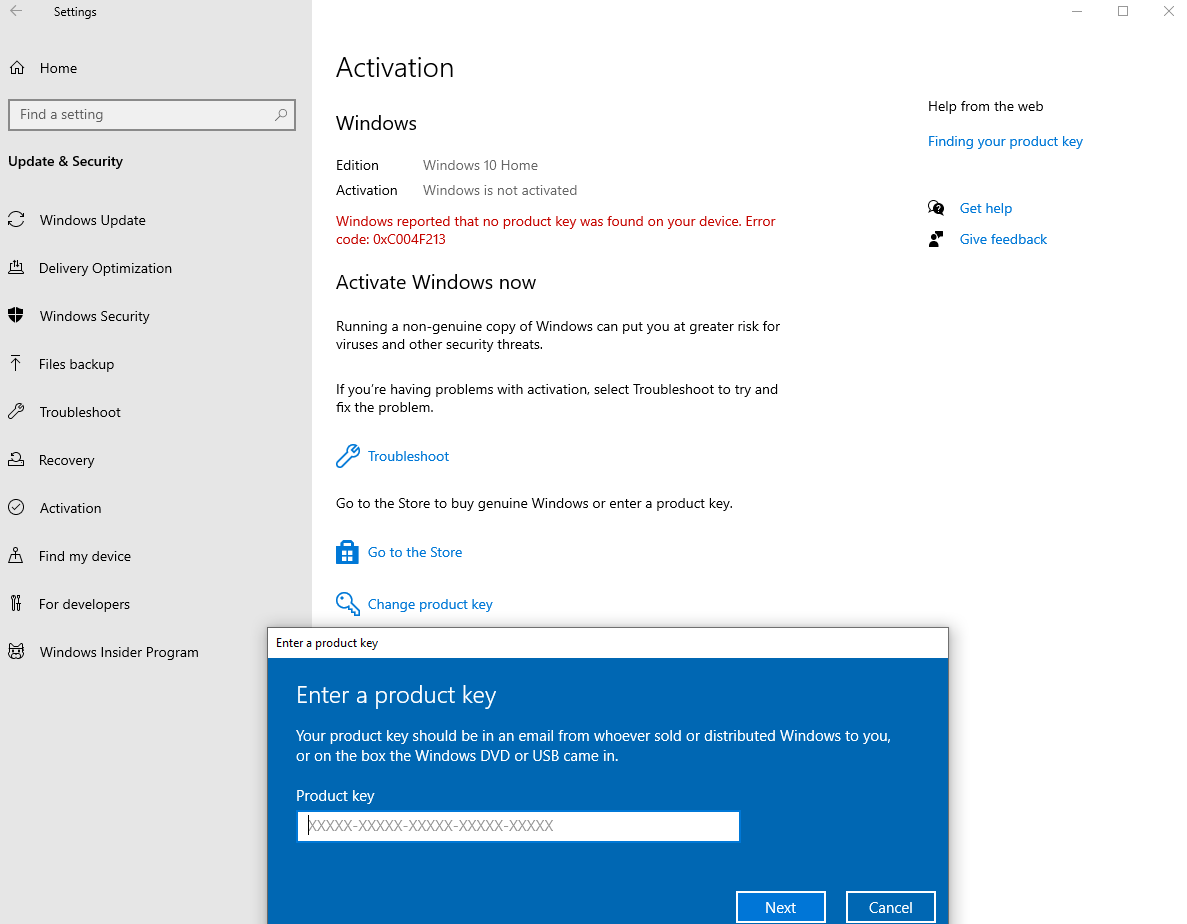Click the key icon next to Change product key
This screenshot has width=1187, height=924.
point(347,604)
